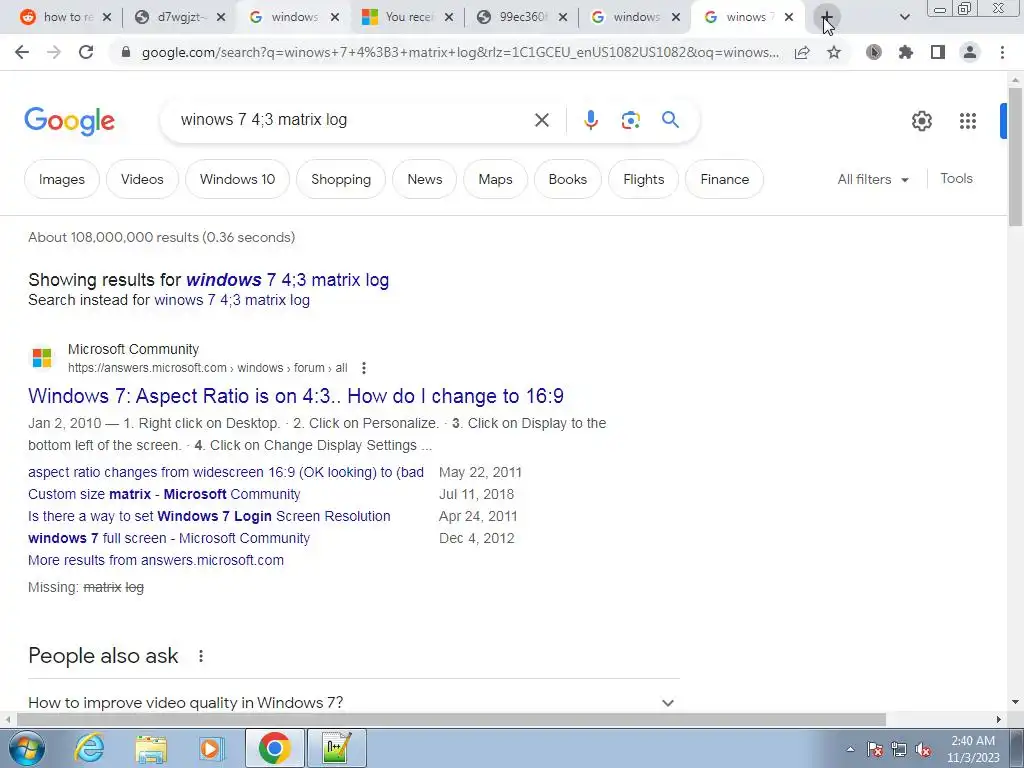
Task: Start voice search microphone
Action: [x=591, y=120]
